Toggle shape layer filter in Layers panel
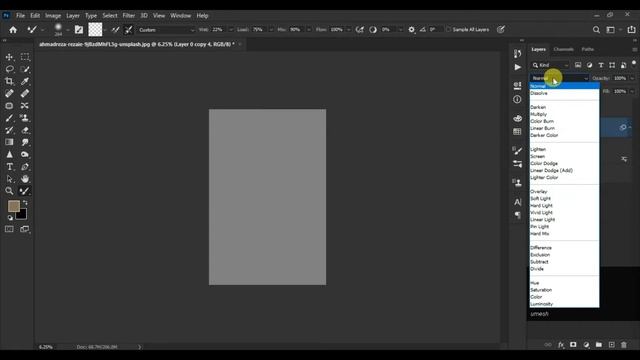 point(612,65)
